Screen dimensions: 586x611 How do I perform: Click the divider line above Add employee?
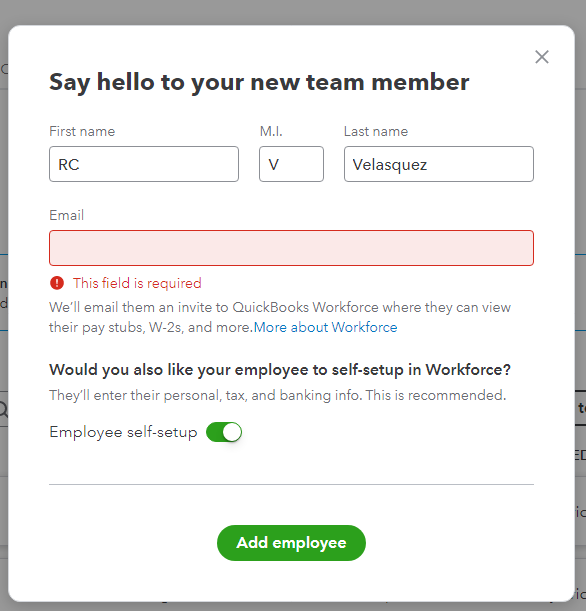(x=291, y=484)
